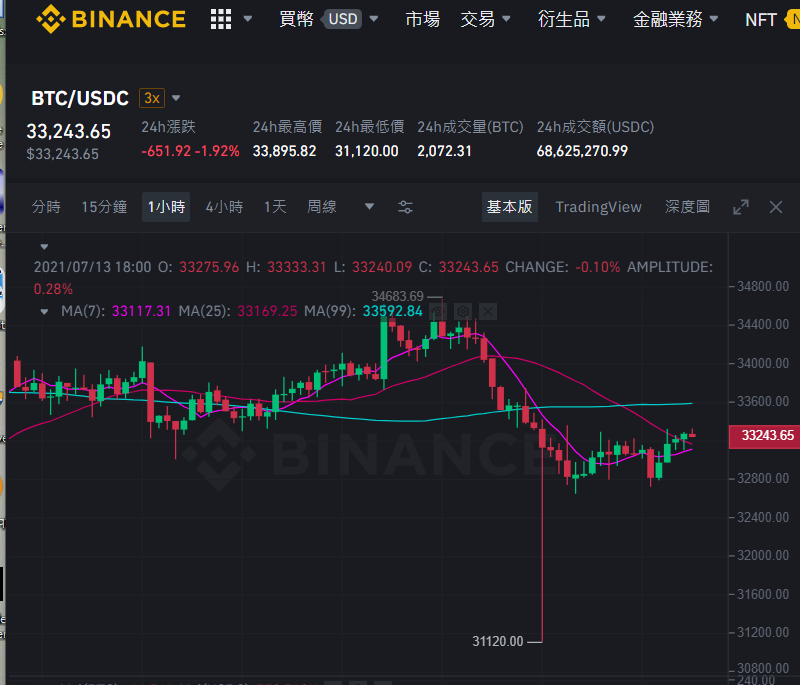Image resolution: width=800 pixels, height=685 pixels.
Task: Click the 34683.69 high price marker
Action: 397,296
